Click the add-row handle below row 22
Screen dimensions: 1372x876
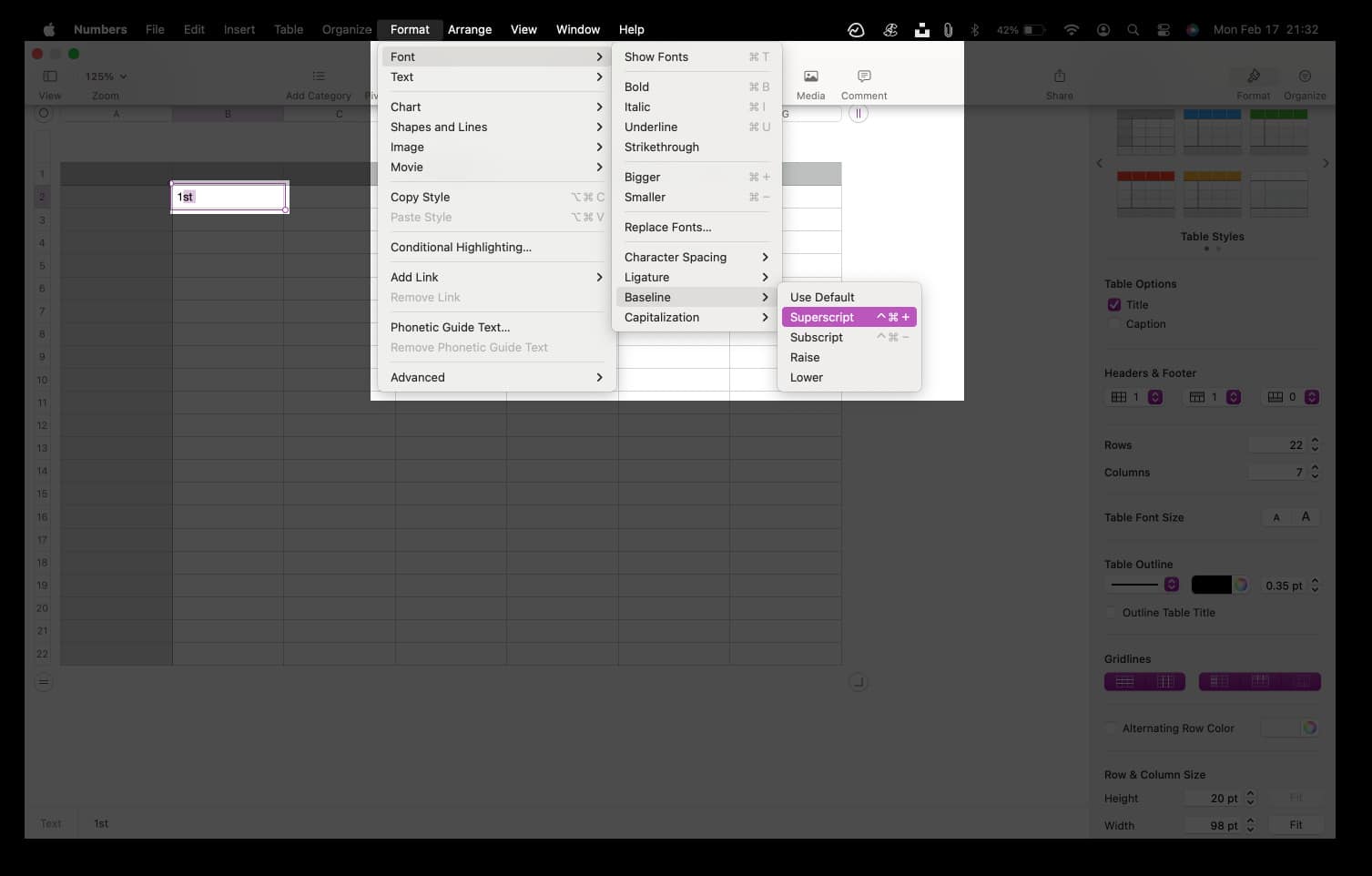44,681
